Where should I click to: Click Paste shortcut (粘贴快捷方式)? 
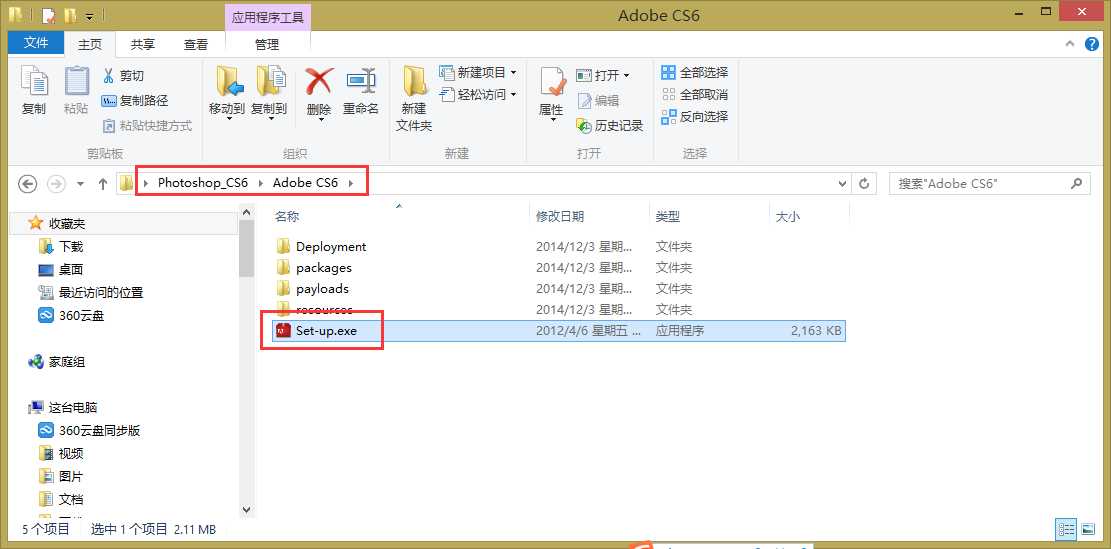[147, 126]
